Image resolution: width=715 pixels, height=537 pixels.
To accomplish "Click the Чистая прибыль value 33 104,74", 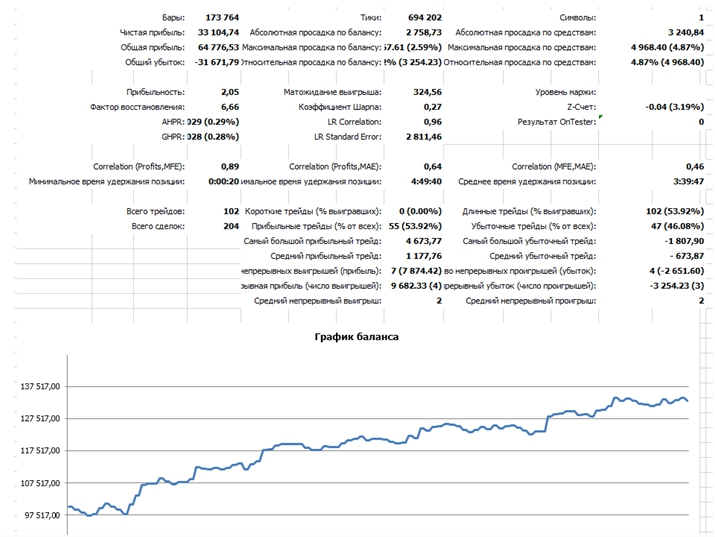I will tap(214, 33).
